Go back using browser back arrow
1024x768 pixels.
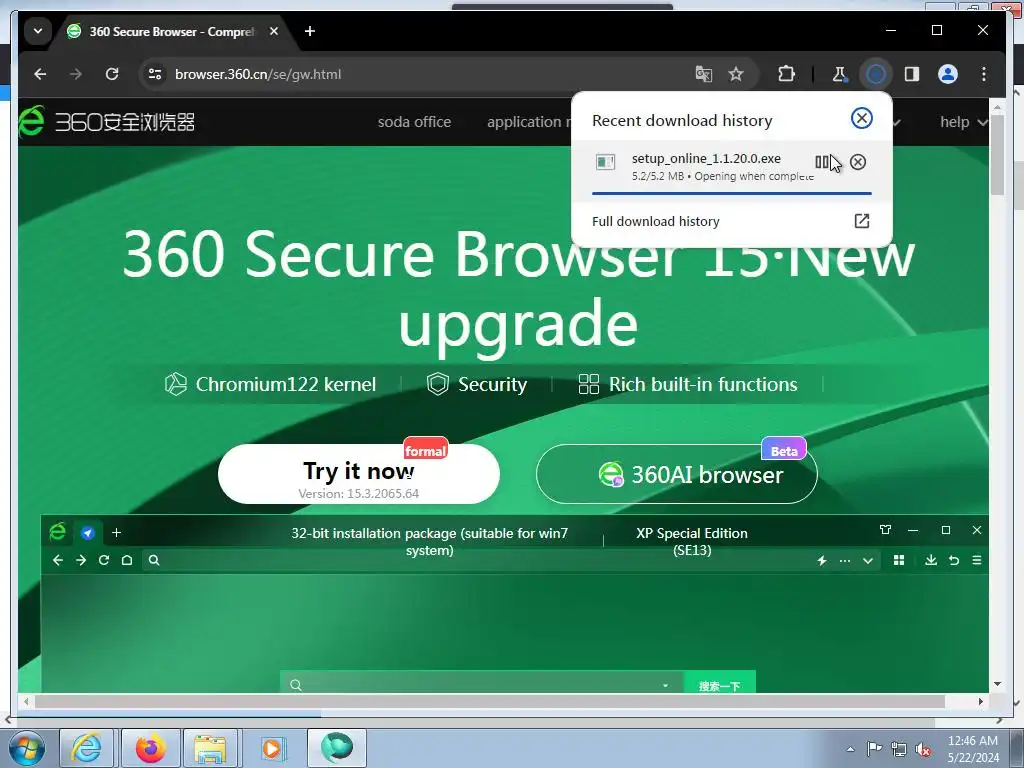40,74
